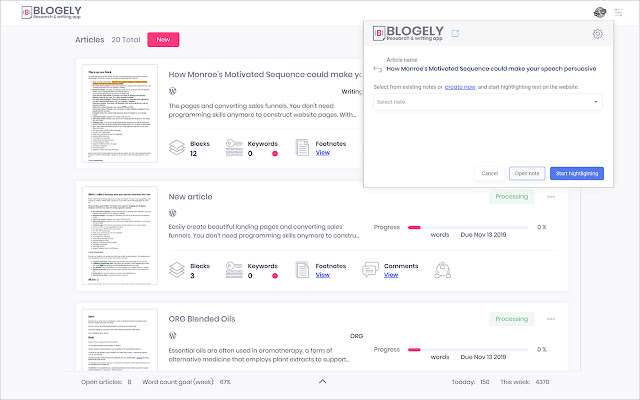View comments of New article
This screenshot has height=400, width=640.
[391, 275]
